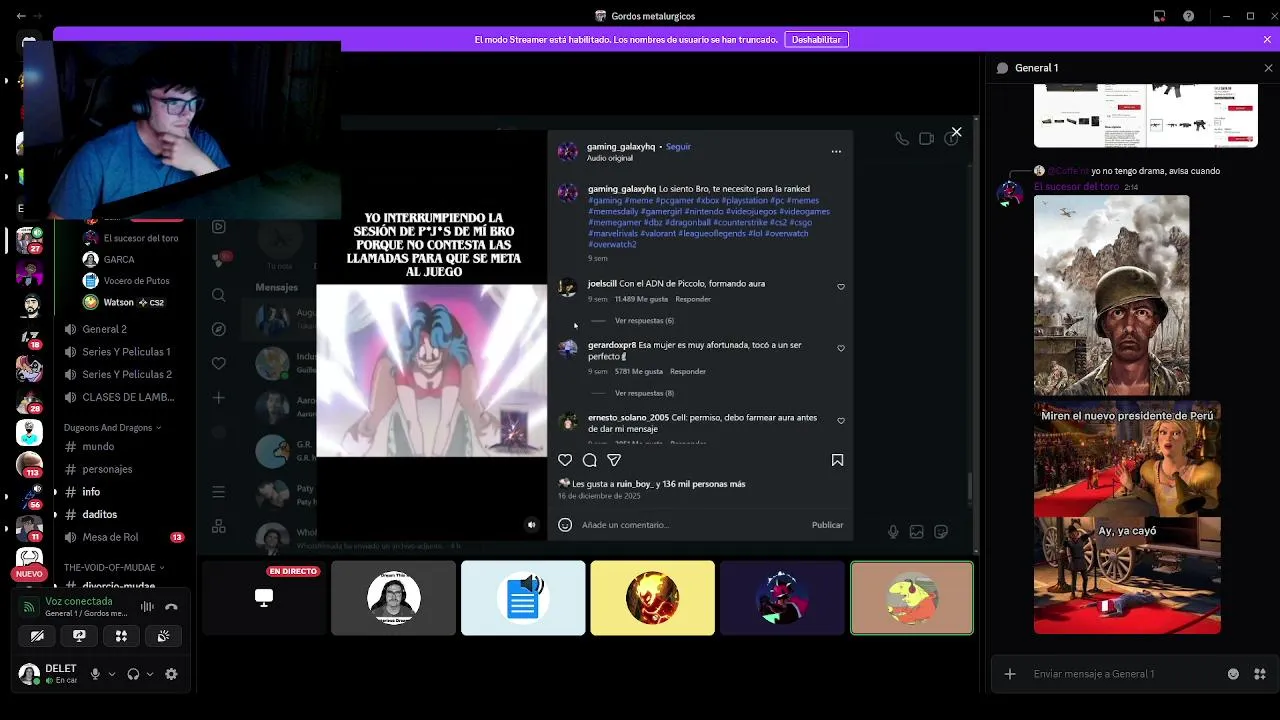
Task: Open noise suppression waveform icon
Action: 147,606
